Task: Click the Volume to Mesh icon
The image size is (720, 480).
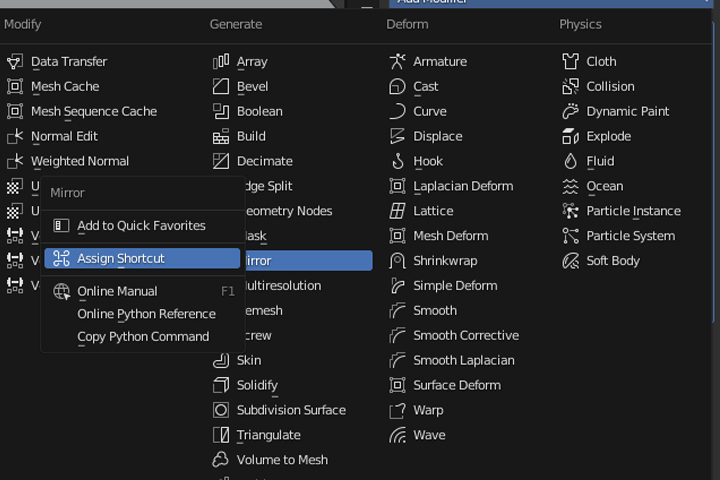Action: point(221,460)
